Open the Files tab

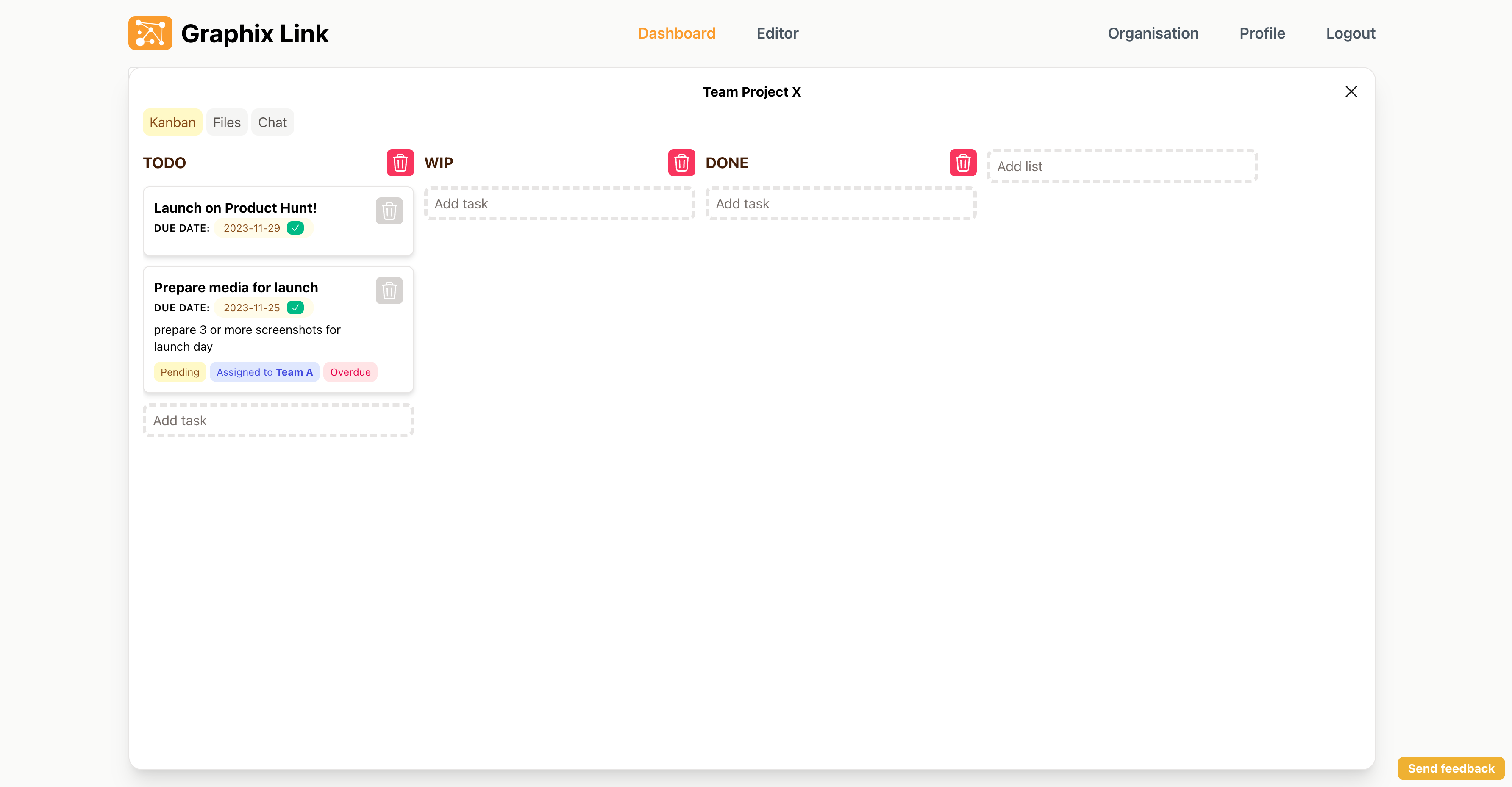227,122
